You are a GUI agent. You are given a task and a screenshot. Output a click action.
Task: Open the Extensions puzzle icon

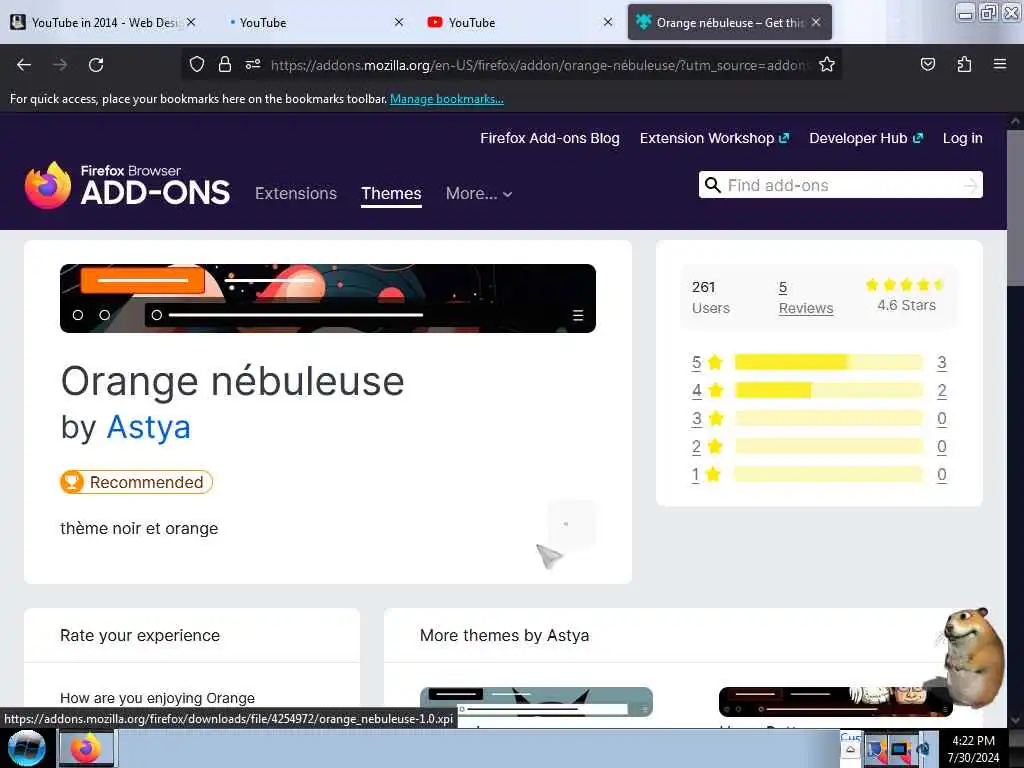[x=964, y=65]
